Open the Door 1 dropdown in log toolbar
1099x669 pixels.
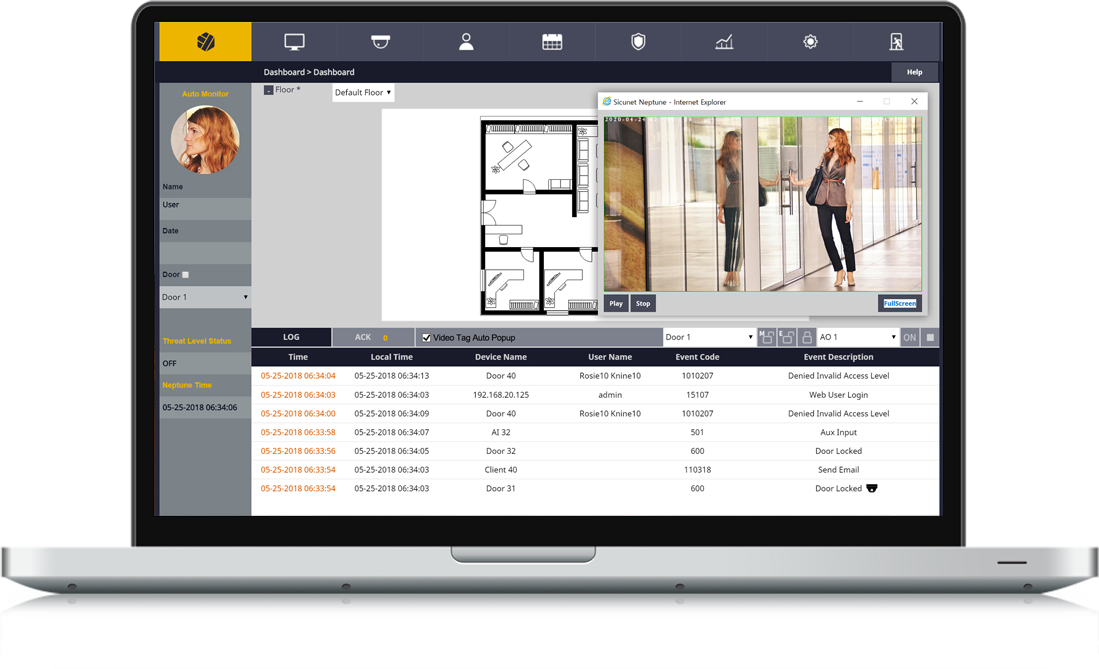709,337
